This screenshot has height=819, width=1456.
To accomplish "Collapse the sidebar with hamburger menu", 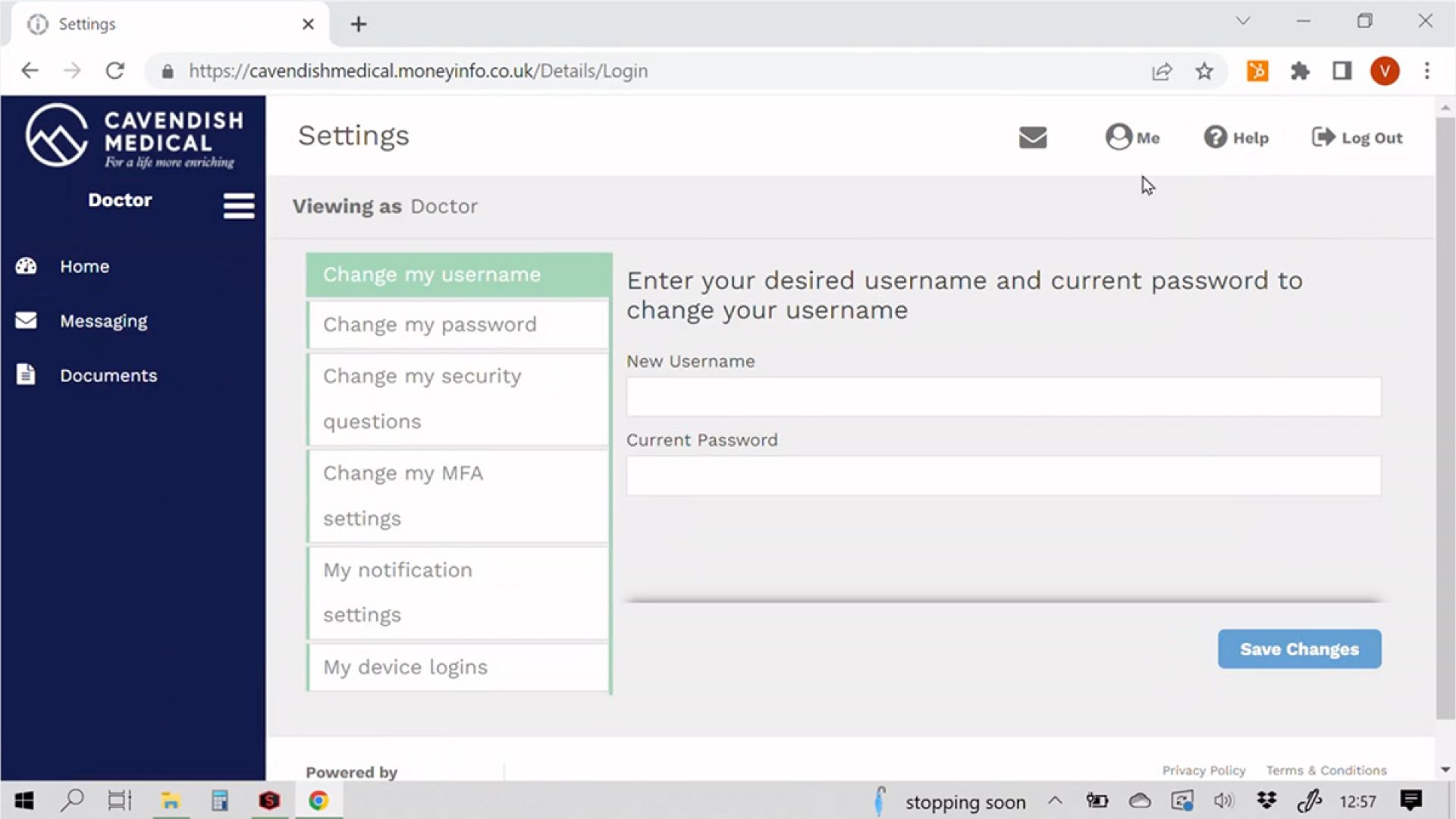I will (238, 206).
